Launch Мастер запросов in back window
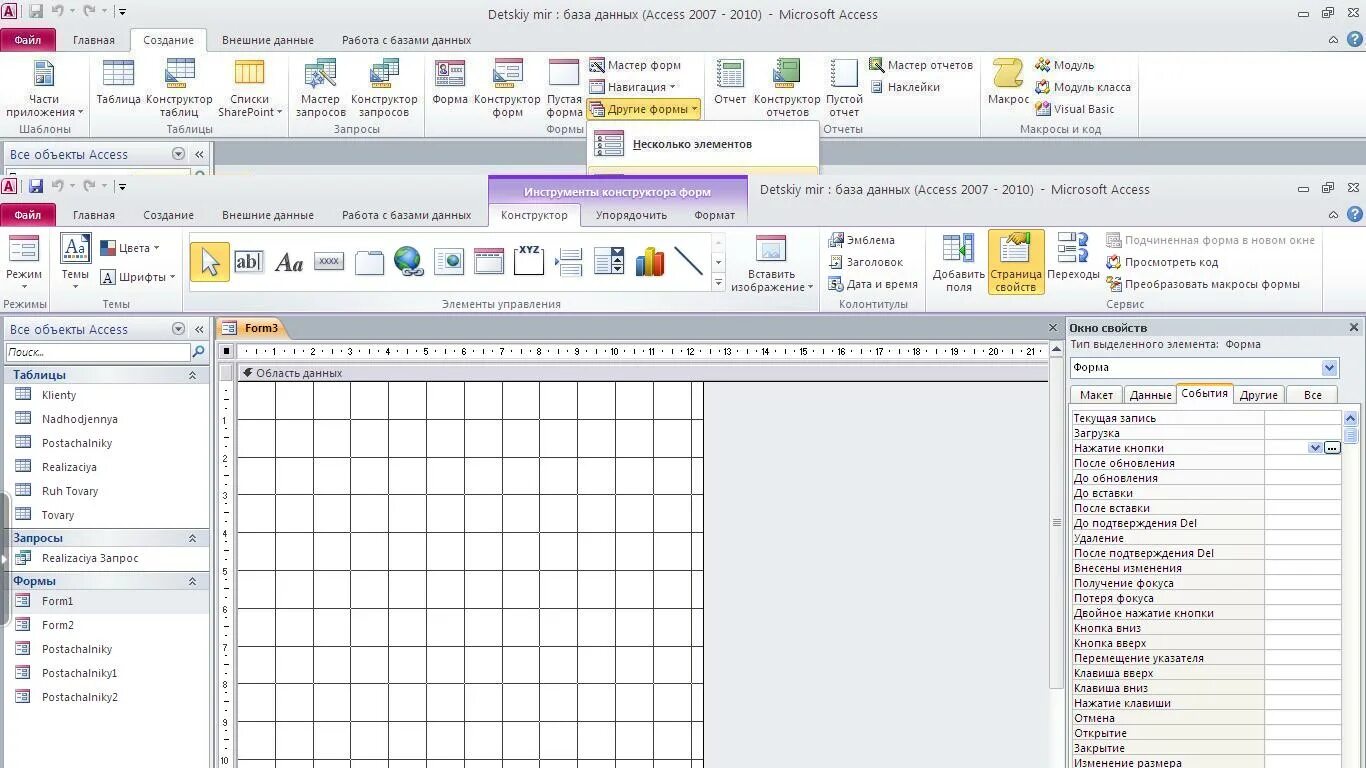Viewport: 1366px width, 768px height. [320, 88]
